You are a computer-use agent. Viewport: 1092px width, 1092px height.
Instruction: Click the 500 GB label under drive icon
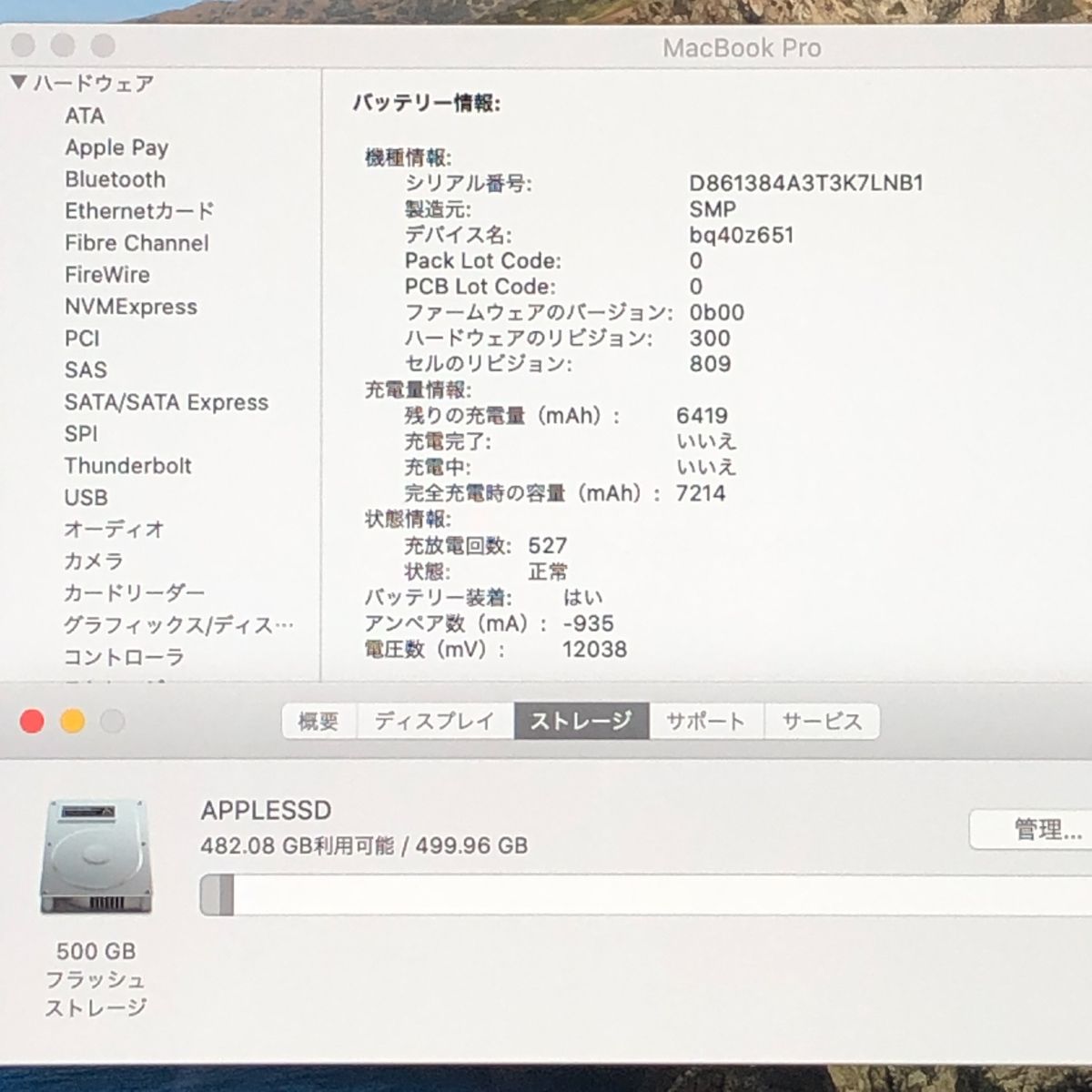96,951
